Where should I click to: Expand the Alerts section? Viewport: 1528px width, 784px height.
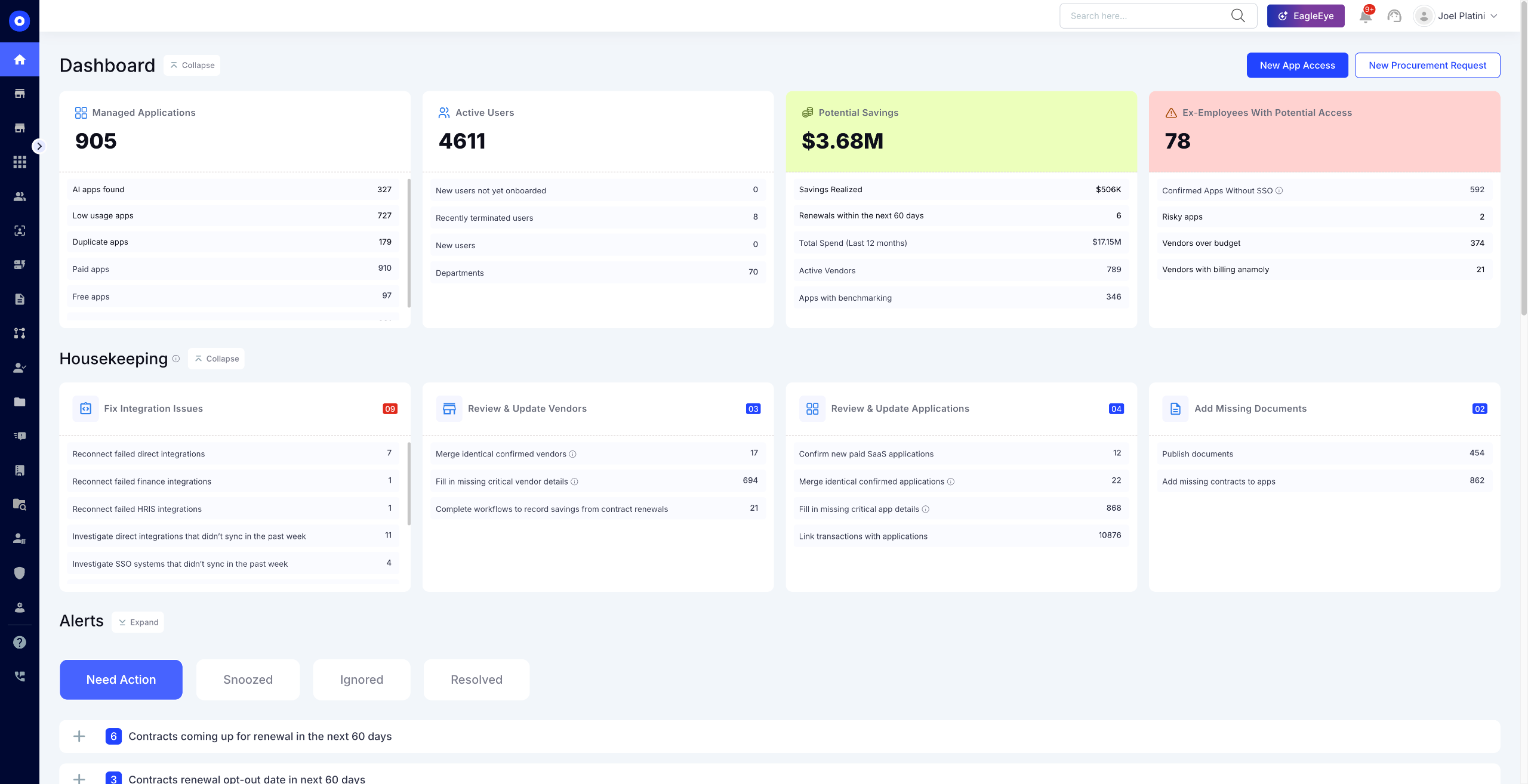(x=138, y=622)
